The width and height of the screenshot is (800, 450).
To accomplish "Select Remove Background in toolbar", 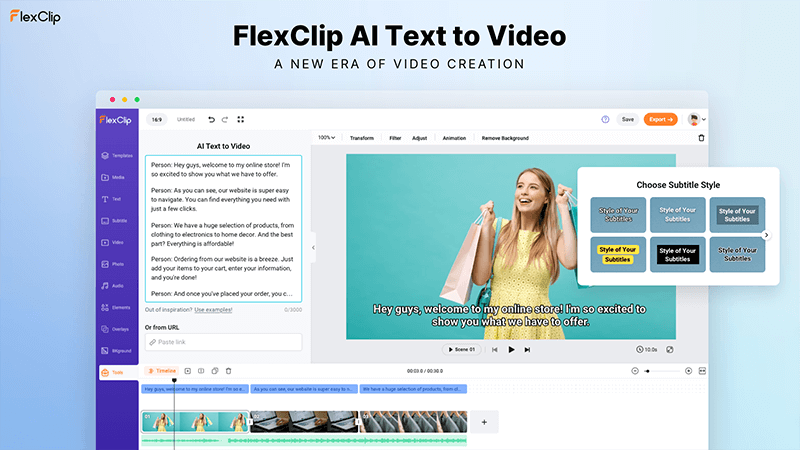I will coord(505,138).
